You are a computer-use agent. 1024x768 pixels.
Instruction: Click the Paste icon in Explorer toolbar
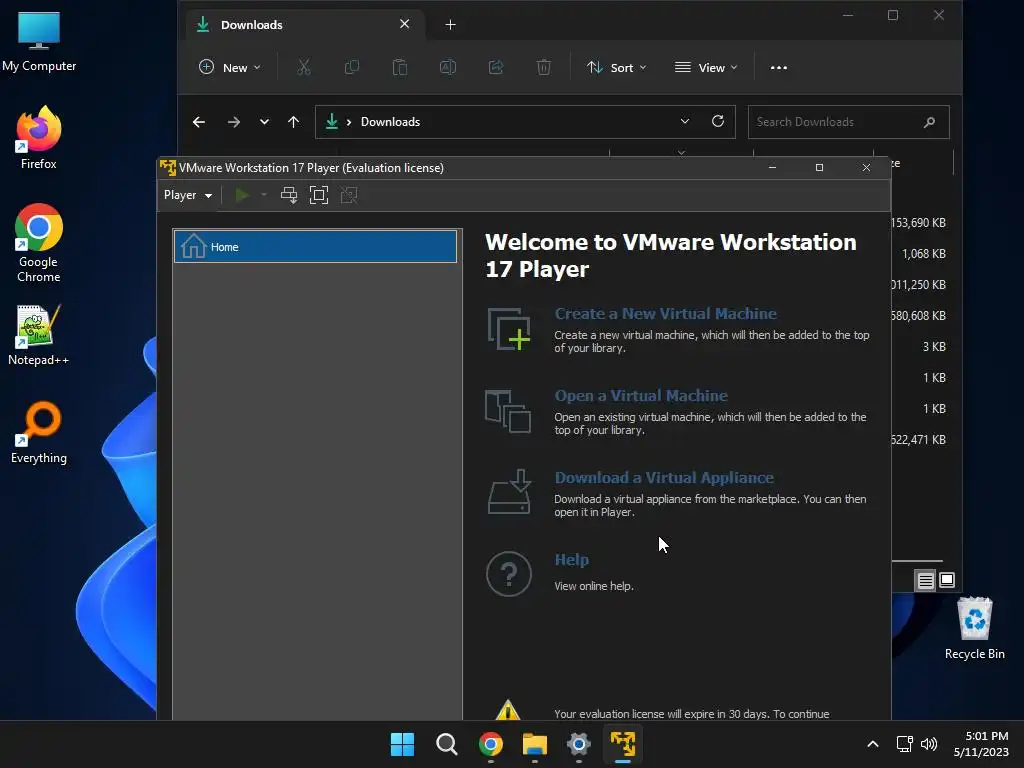[x=400, y=67]
